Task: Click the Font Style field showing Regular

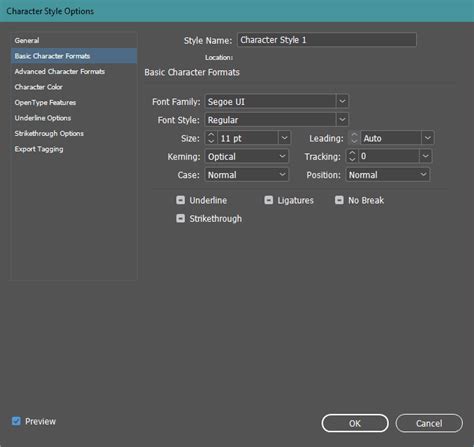Action: (x=270, y=120)
